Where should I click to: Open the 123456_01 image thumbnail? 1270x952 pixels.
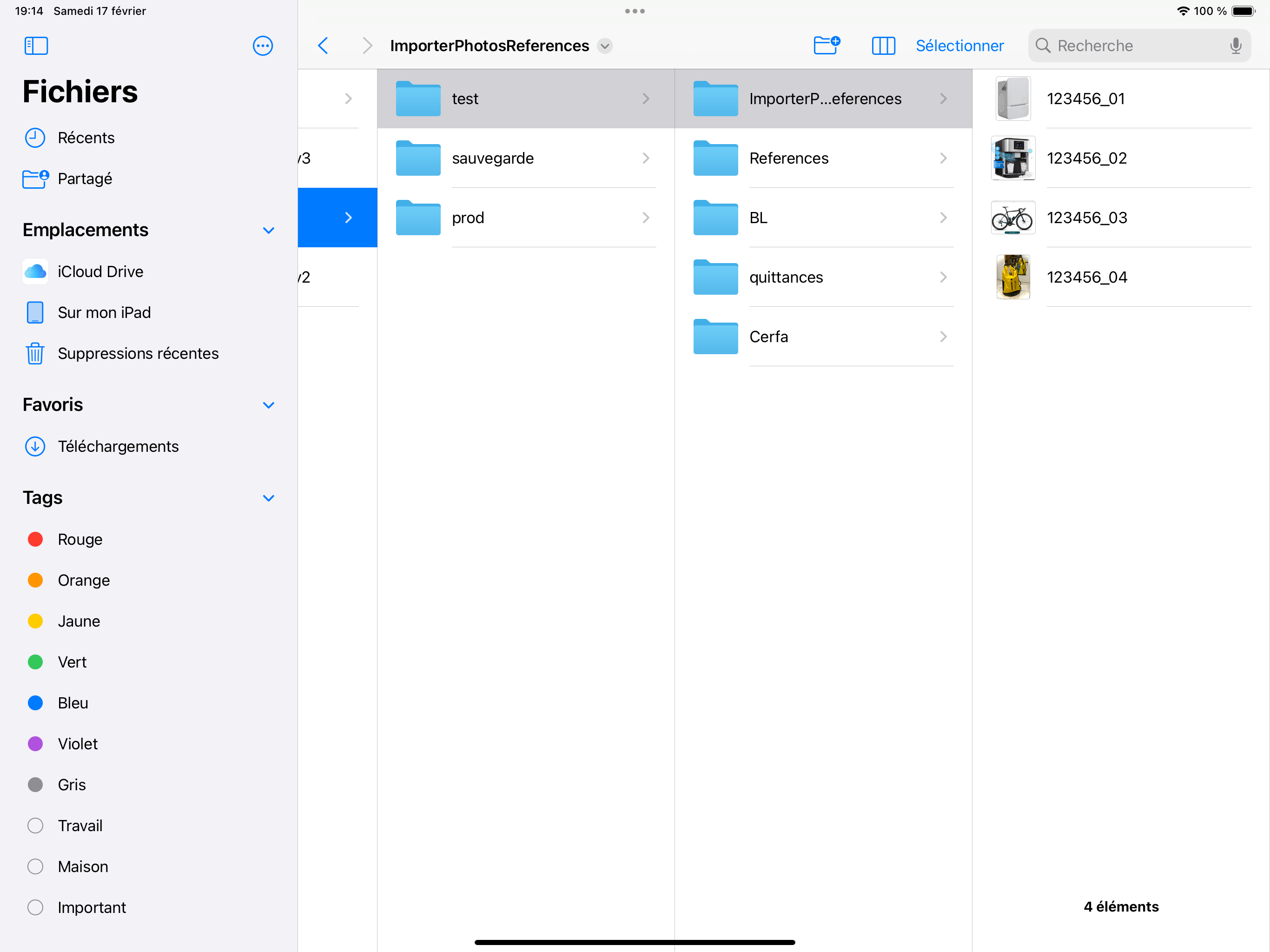pyautogui.click(x=1013, y=99)
